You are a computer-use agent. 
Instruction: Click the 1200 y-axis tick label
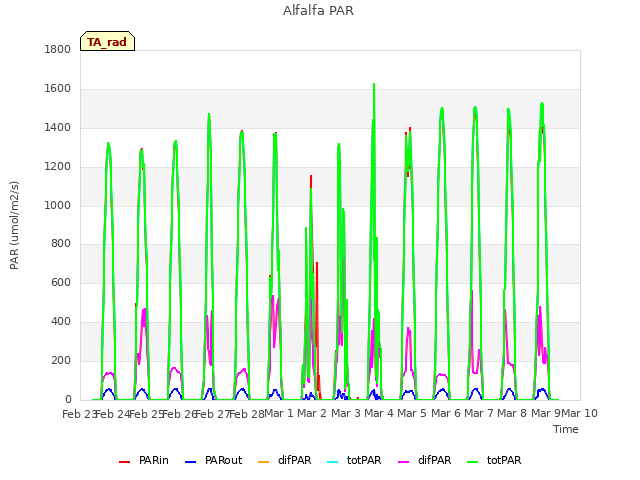click(58, 167)
